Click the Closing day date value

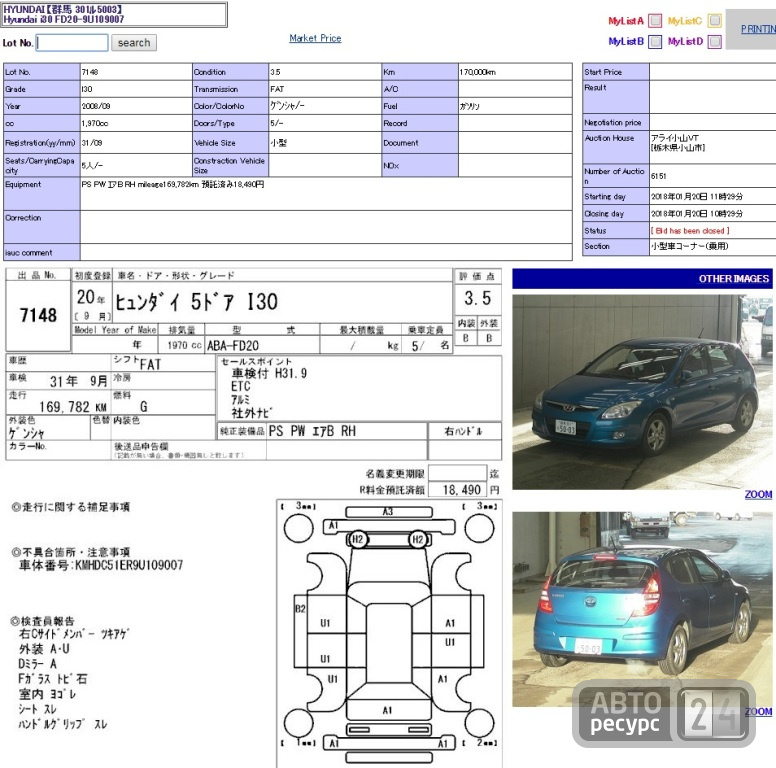pos(696,214)
